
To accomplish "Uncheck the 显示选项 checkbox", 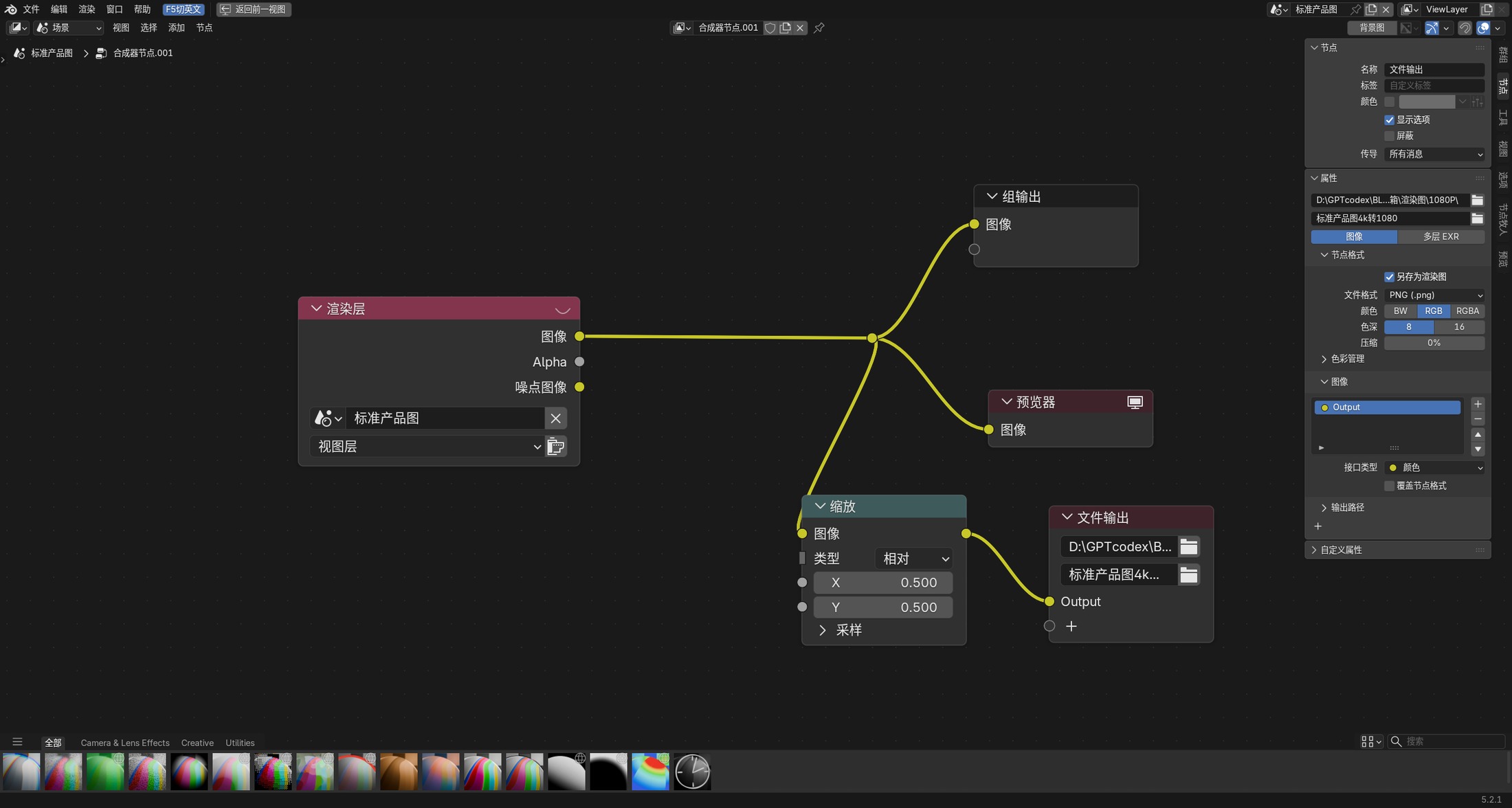I will (x=1389, y=120).
